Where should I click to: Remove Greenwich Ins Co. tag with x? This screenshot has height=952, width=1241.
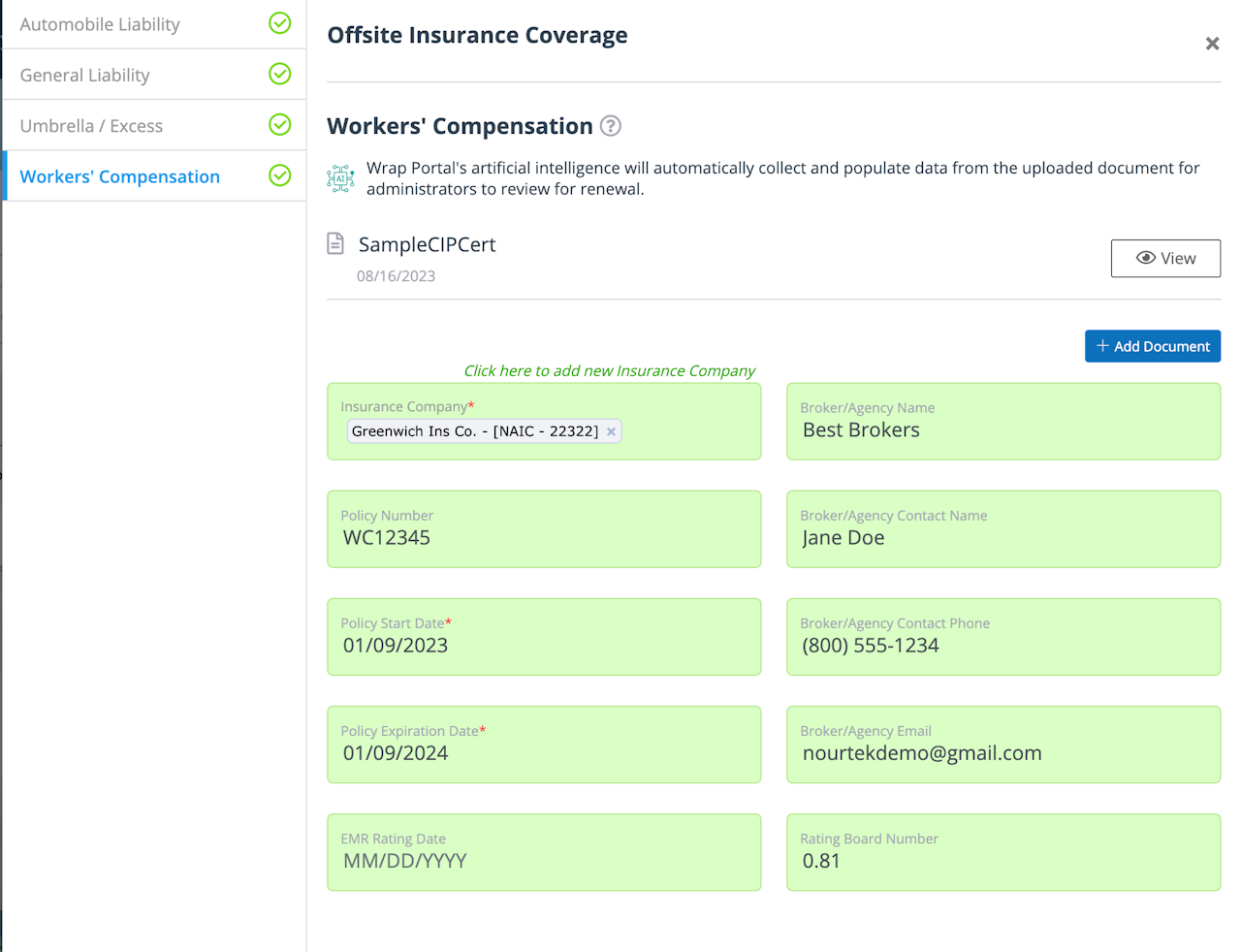click(611, 432)
